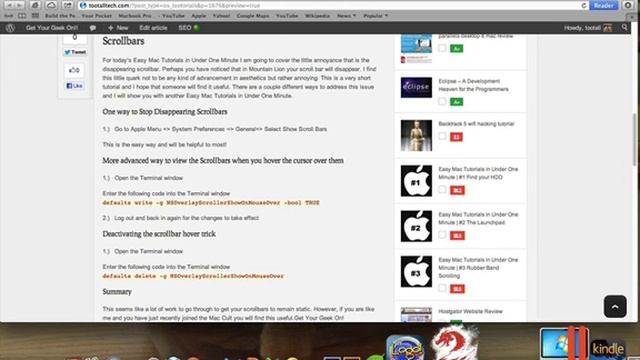Click the Facebook Like button
Viewport: 640px width, 360px height.
coord(75,86)
